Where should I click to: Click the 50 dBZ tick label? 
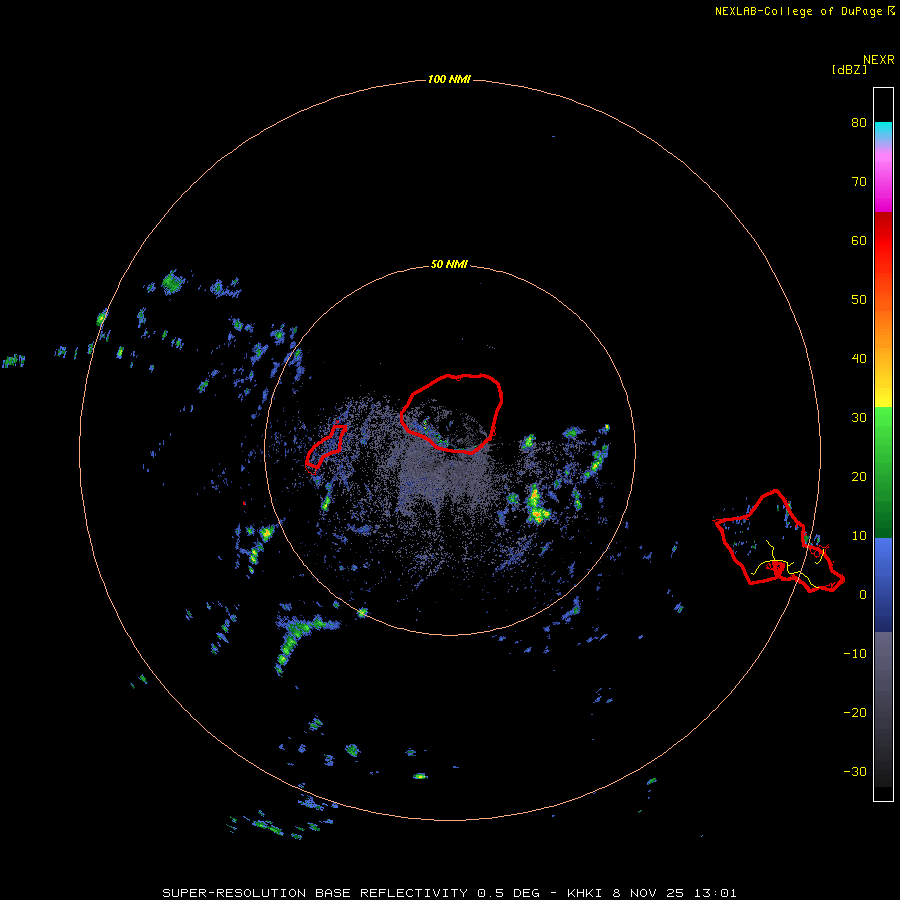(859, 300)
